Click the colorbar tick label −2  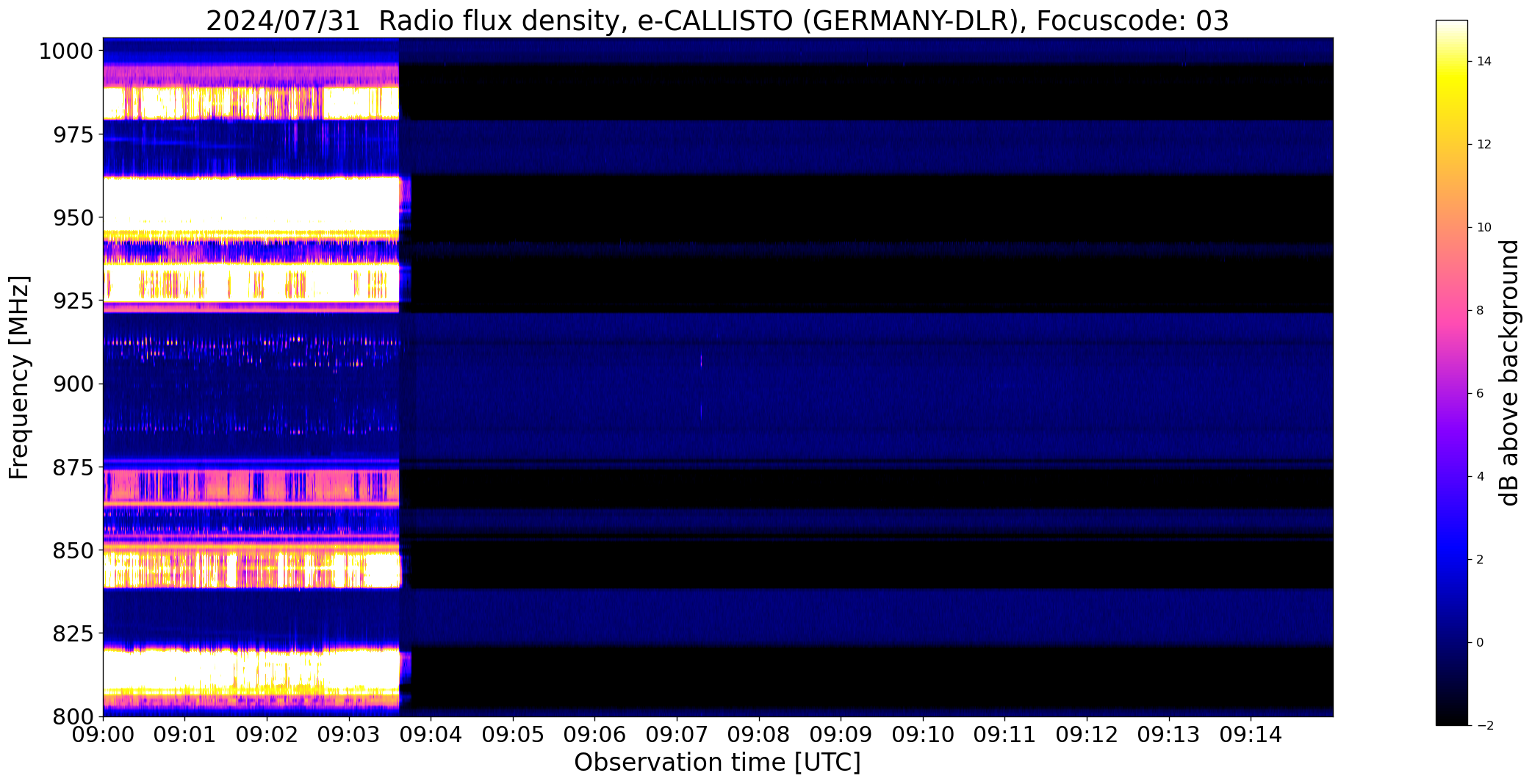click(1484, 726)
